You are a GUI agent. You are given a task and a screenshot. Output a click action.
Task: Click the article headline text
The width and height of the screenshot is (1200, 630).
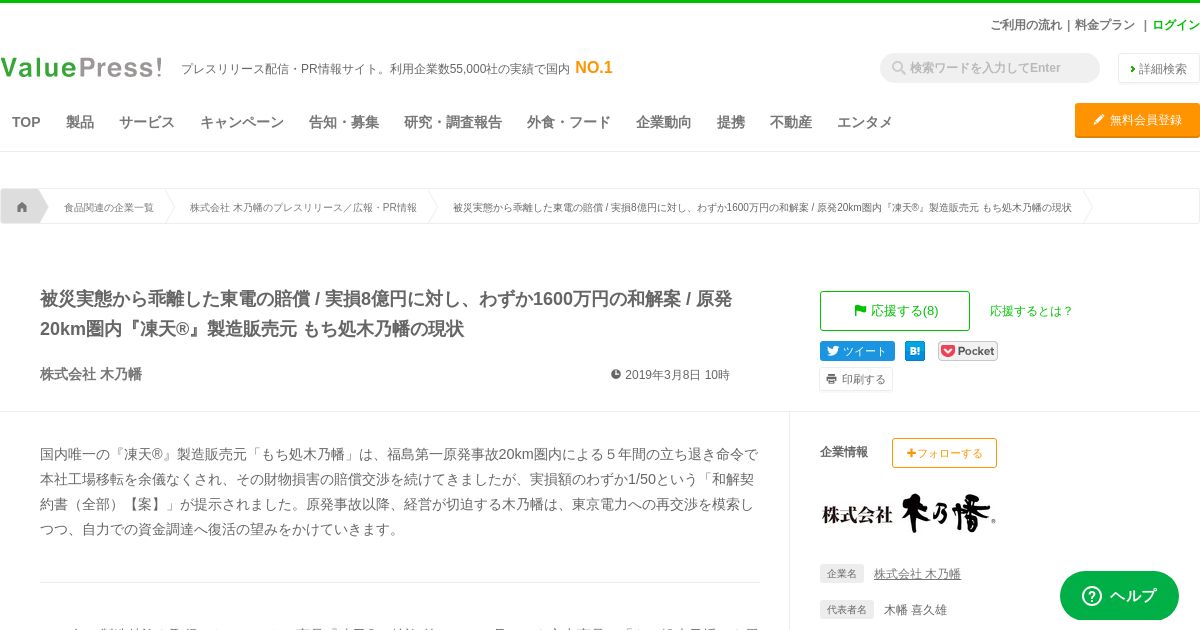tap(386, 314)
